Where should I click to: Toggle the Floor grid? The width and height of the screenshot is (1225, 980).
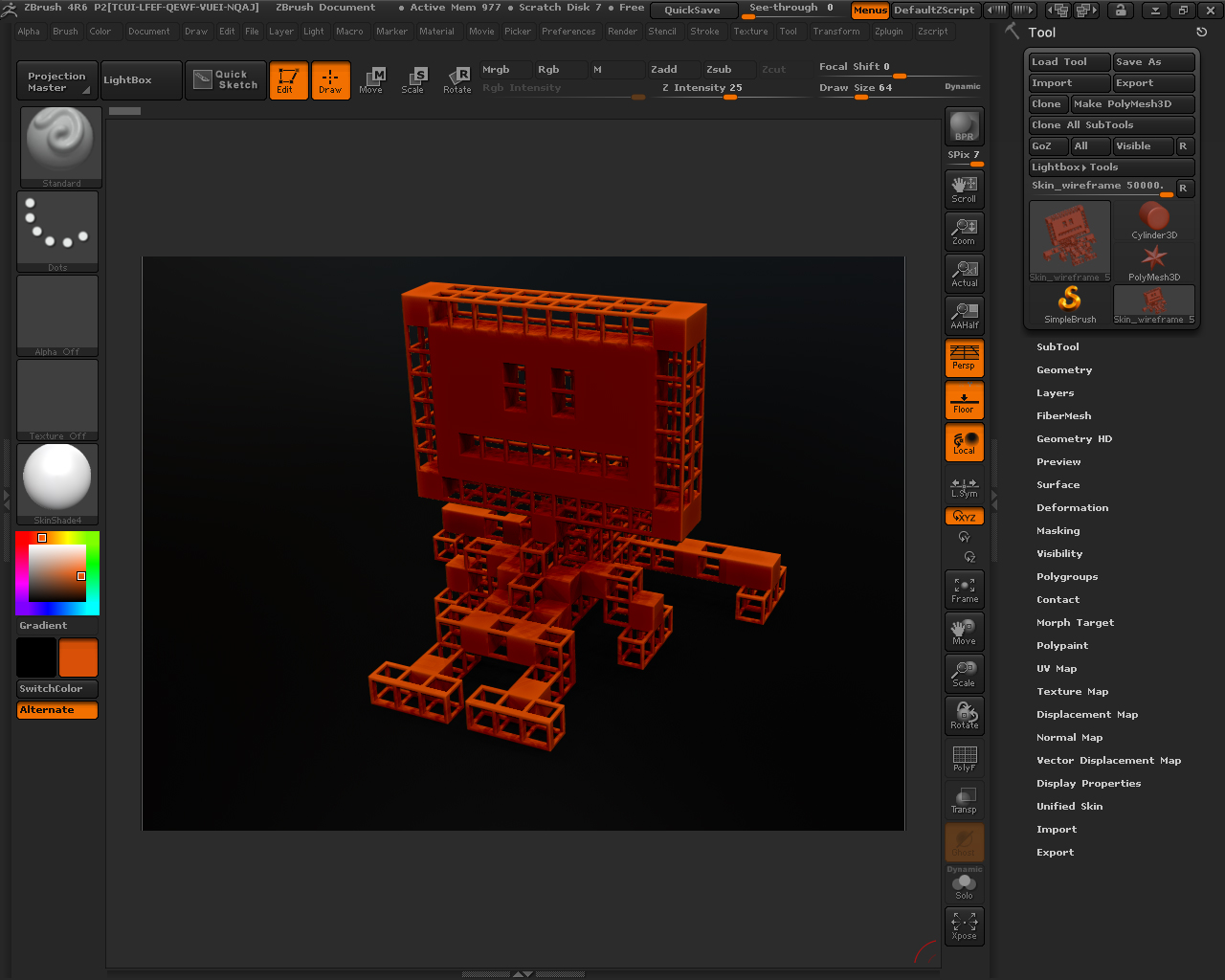click(964, 399)
